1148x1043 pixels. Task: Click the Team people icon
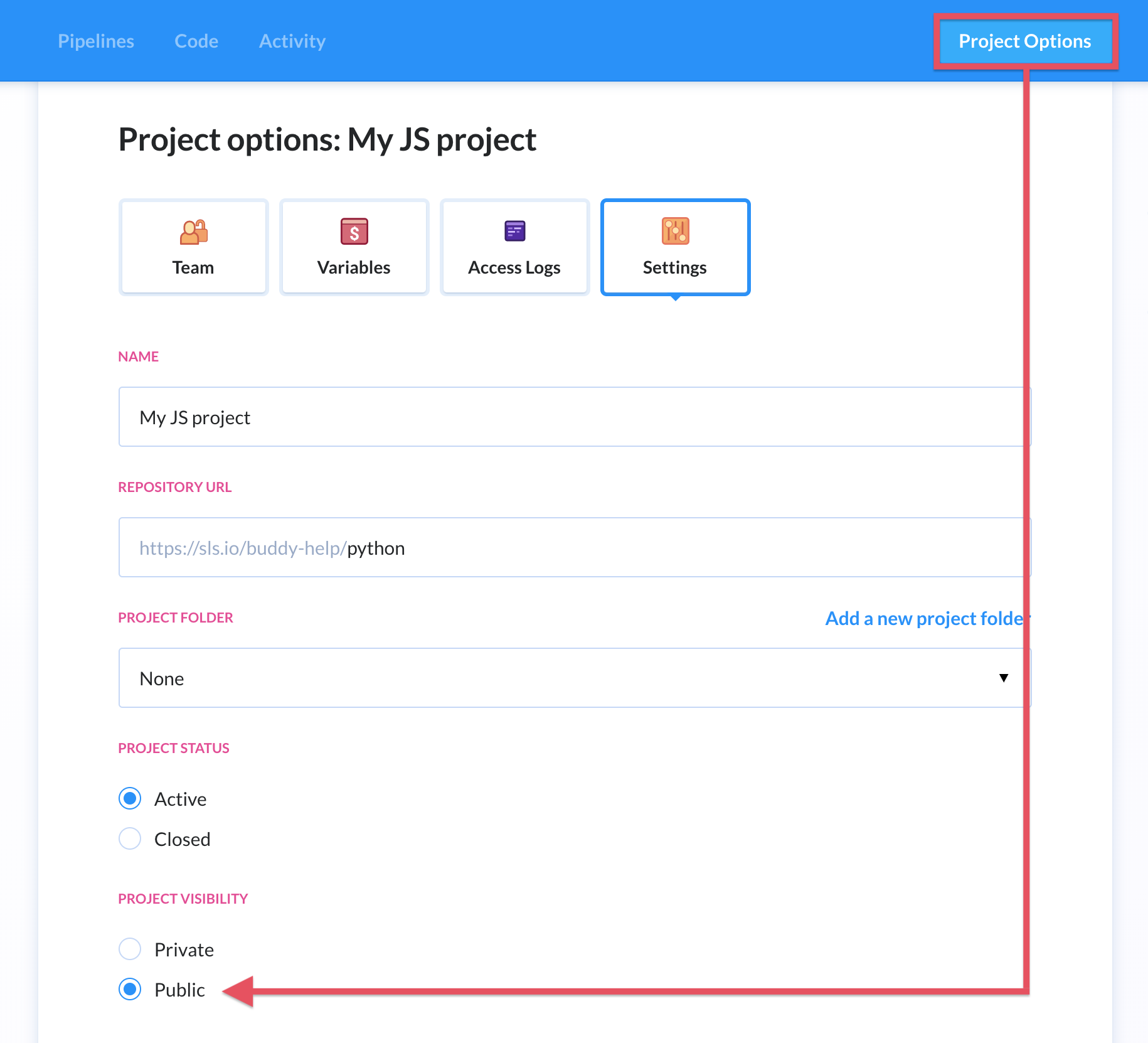click(x=193, y=232)
